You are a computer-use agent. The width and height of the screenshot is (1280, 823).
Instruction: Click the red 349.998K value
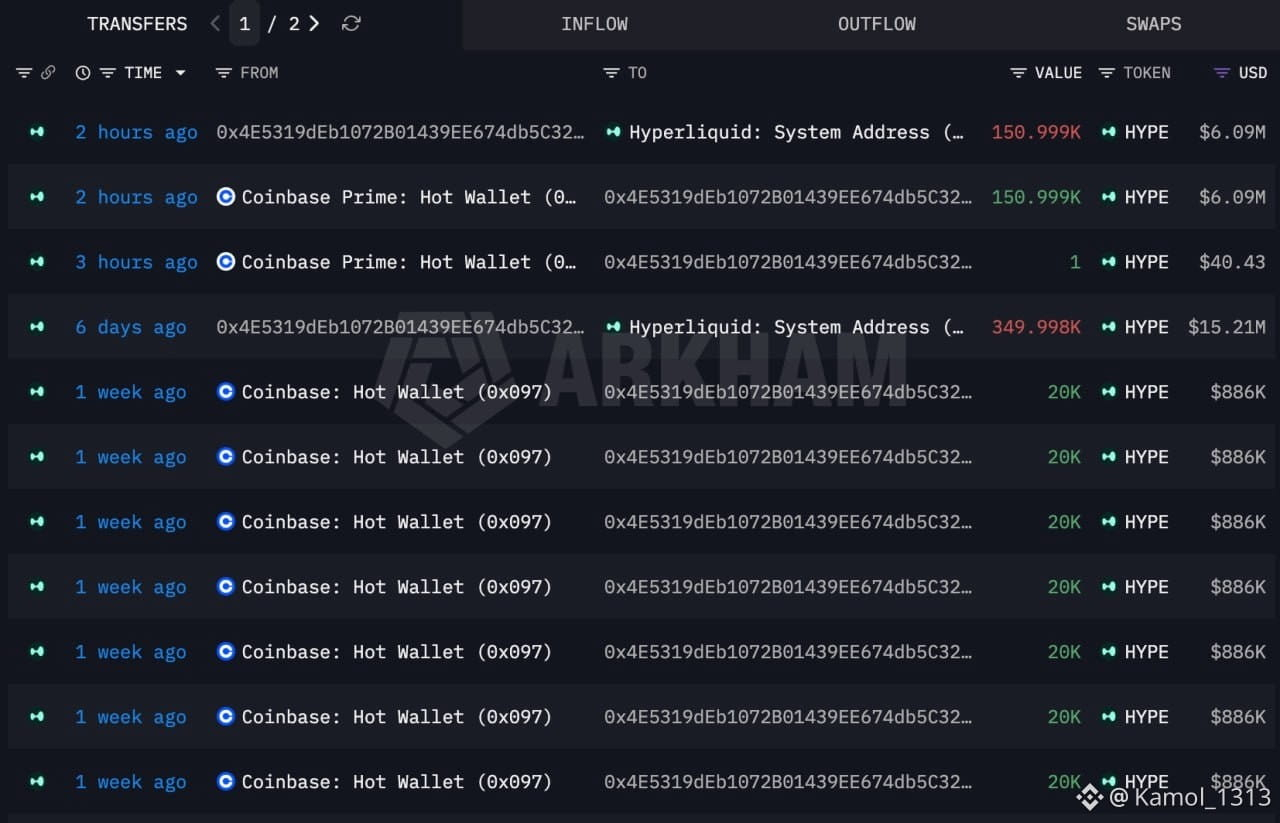pos(1036,327)
